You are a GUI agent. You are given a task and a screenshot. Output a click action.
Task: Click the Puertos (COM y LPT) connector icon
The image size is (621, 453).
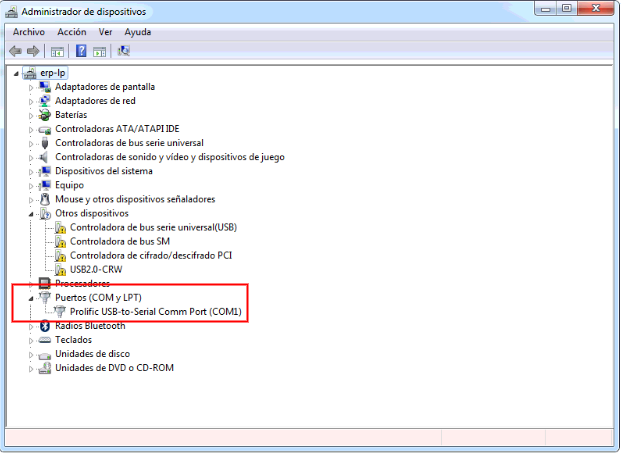pyautogui.click(x=45, y=297)
